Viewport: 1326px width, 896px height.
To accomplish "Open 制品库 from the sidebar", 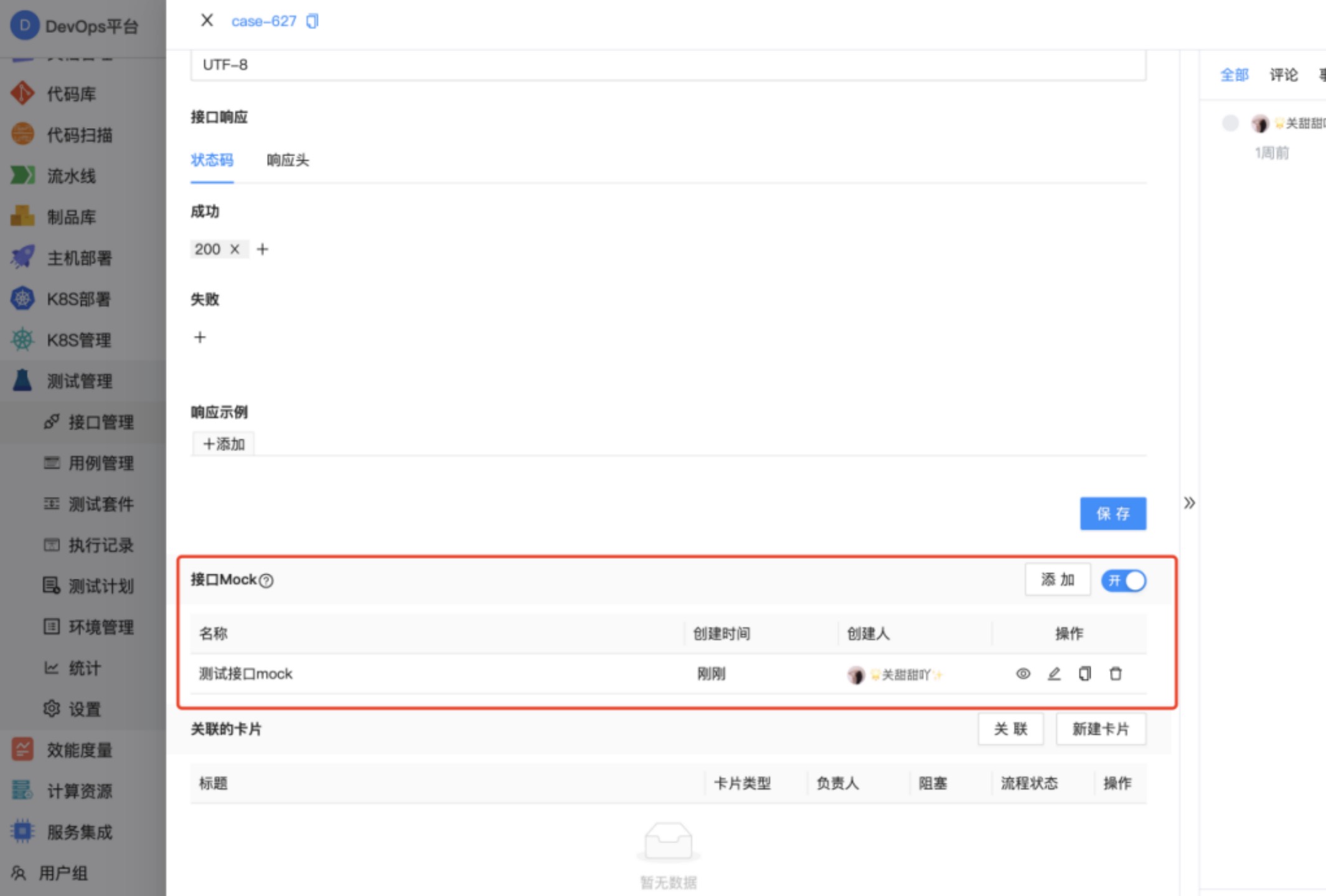I will pyautogui.click(x=22, y=217).
